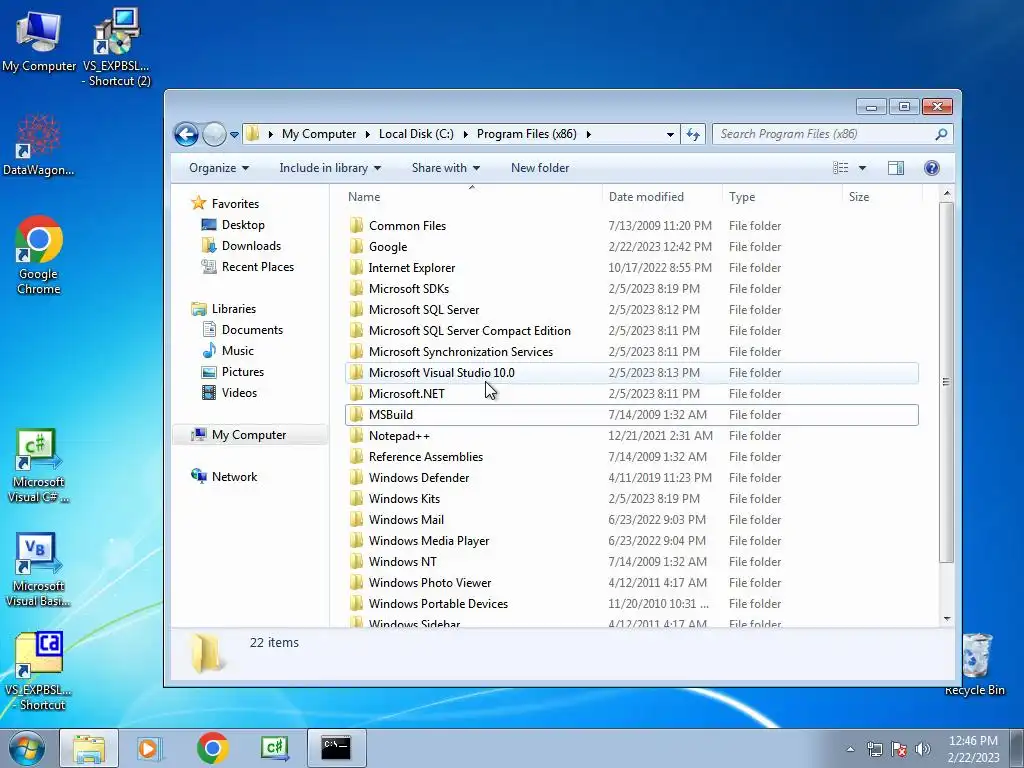Select the Common Files folder icon
This screenshot has height=768, width=1024.
pyautogui.click(x=356, y=225)
